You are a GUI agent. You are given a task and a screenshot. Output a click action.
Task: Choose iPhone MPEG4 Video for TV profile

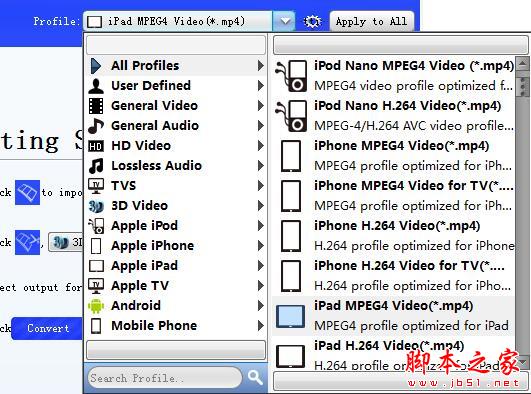tap(394, 196)
